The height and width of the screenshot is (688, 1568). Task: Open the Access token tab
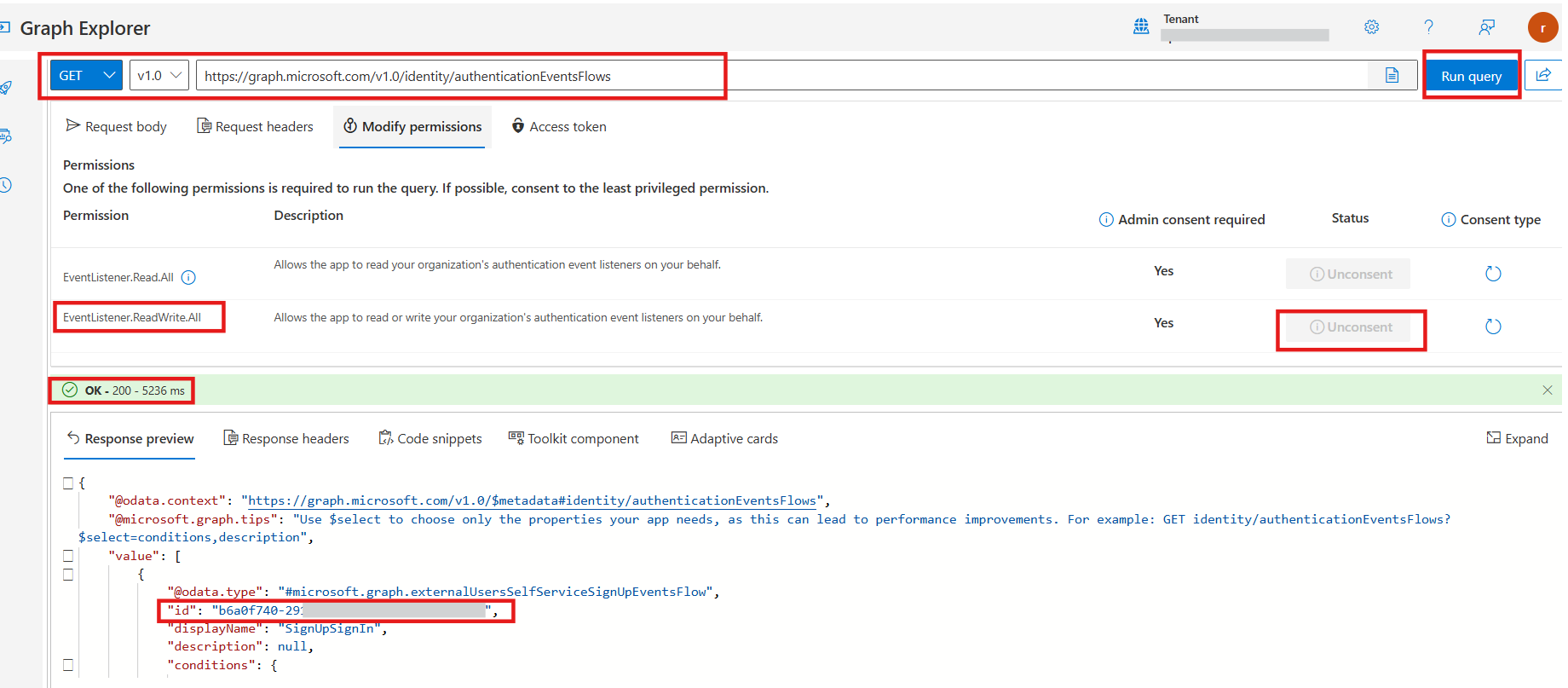pyautogui.click(x=559, y=126)
